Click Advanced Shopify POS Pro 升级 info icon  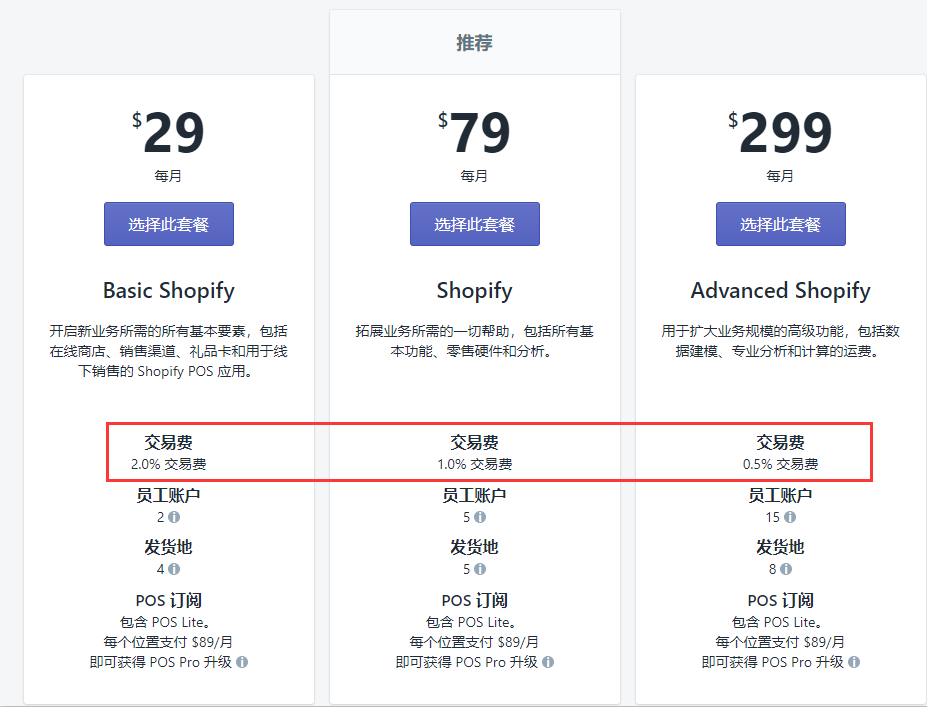[x=854, y=662]
